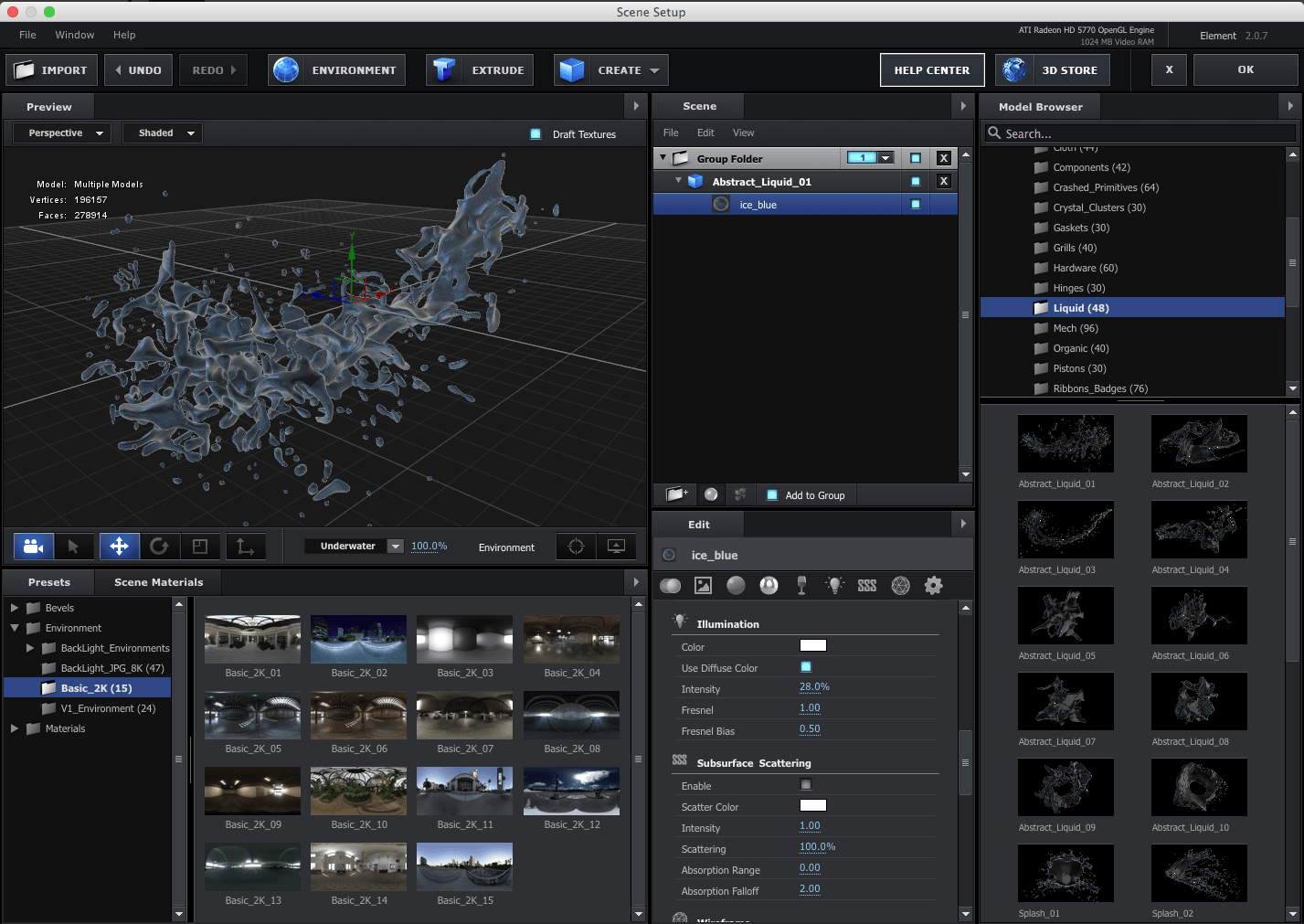Open the gear advanced settings icon
Screen dimensions: 1304x924
coord(933,586)
